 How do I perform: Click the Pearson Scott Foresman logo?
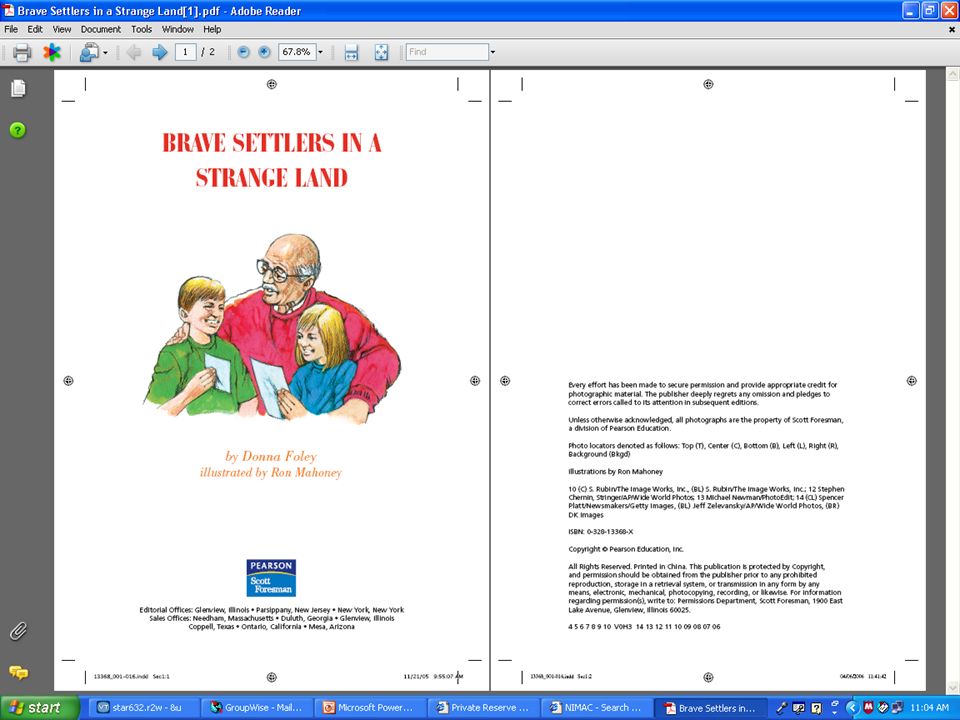pos(271,577)
